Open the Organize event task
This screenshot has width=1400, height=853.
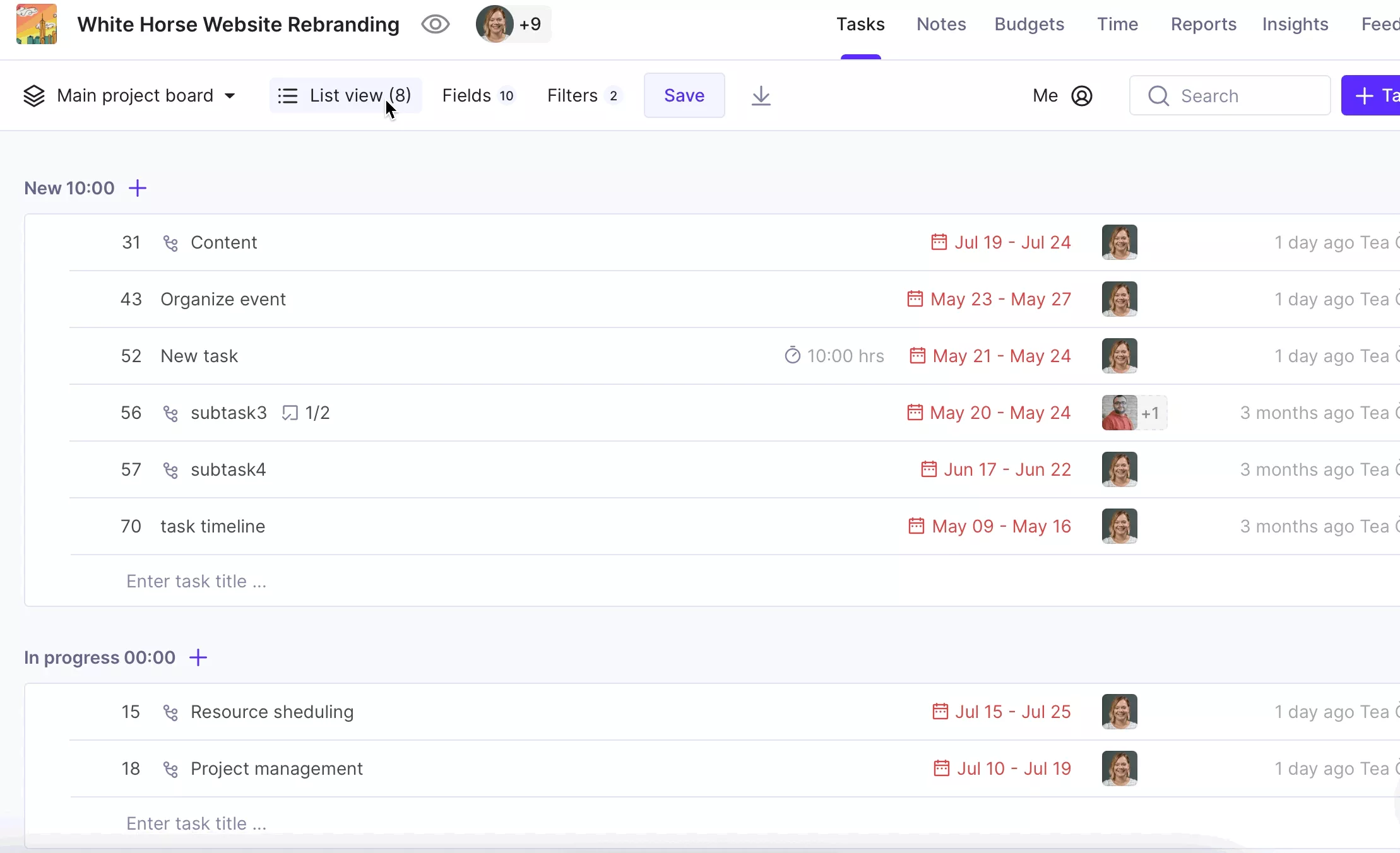[223, 299]
